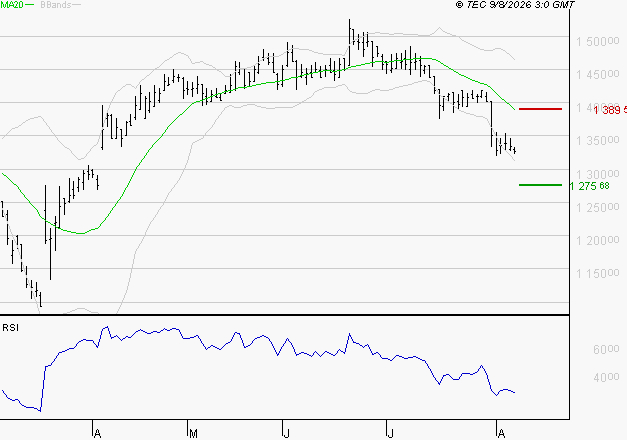Click the MA20 legend label
This screenshot has width=627, height=440.
click(x=12, y=5)
